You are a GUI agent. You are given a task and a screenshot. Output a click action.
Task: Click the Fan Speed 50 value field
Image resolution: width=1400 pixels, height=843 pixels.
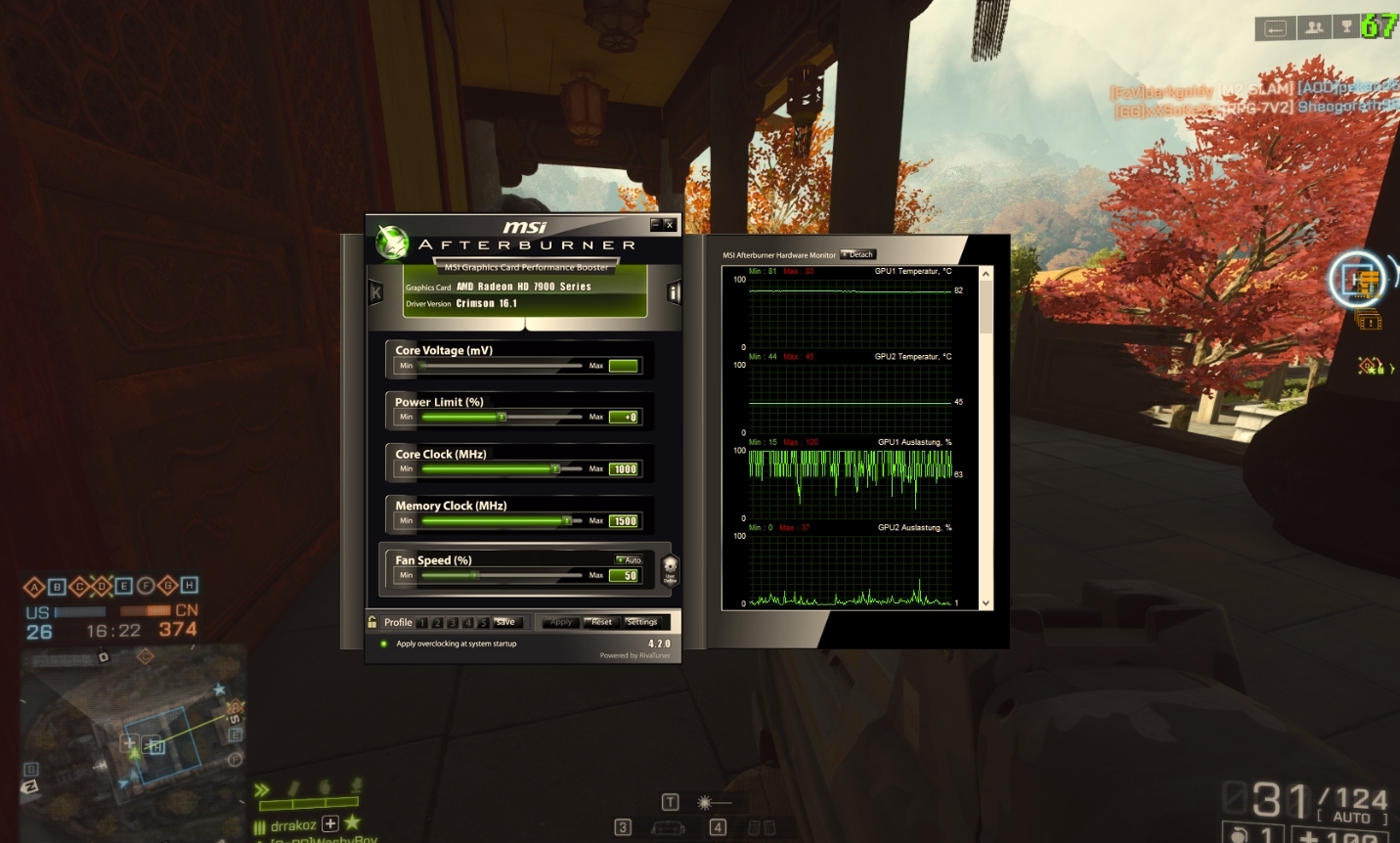pyautogui.click(x=624, y=575)
